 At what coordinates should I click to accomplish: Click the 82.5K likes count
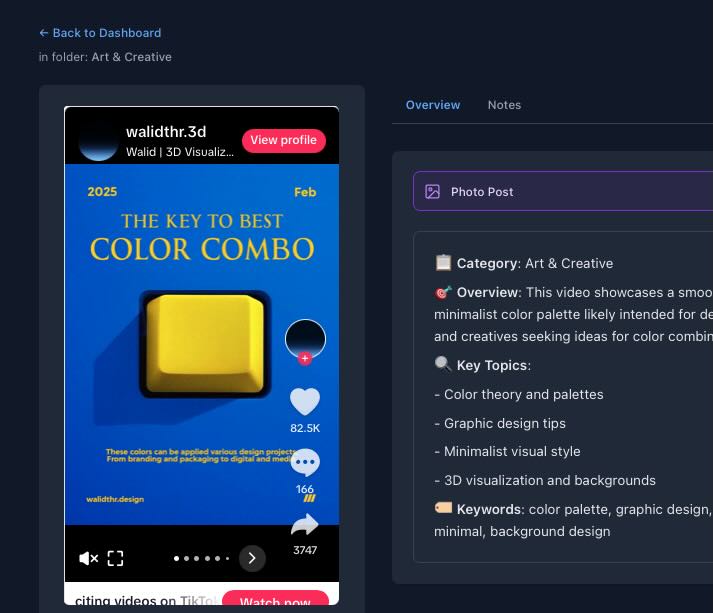coord(305,428)
